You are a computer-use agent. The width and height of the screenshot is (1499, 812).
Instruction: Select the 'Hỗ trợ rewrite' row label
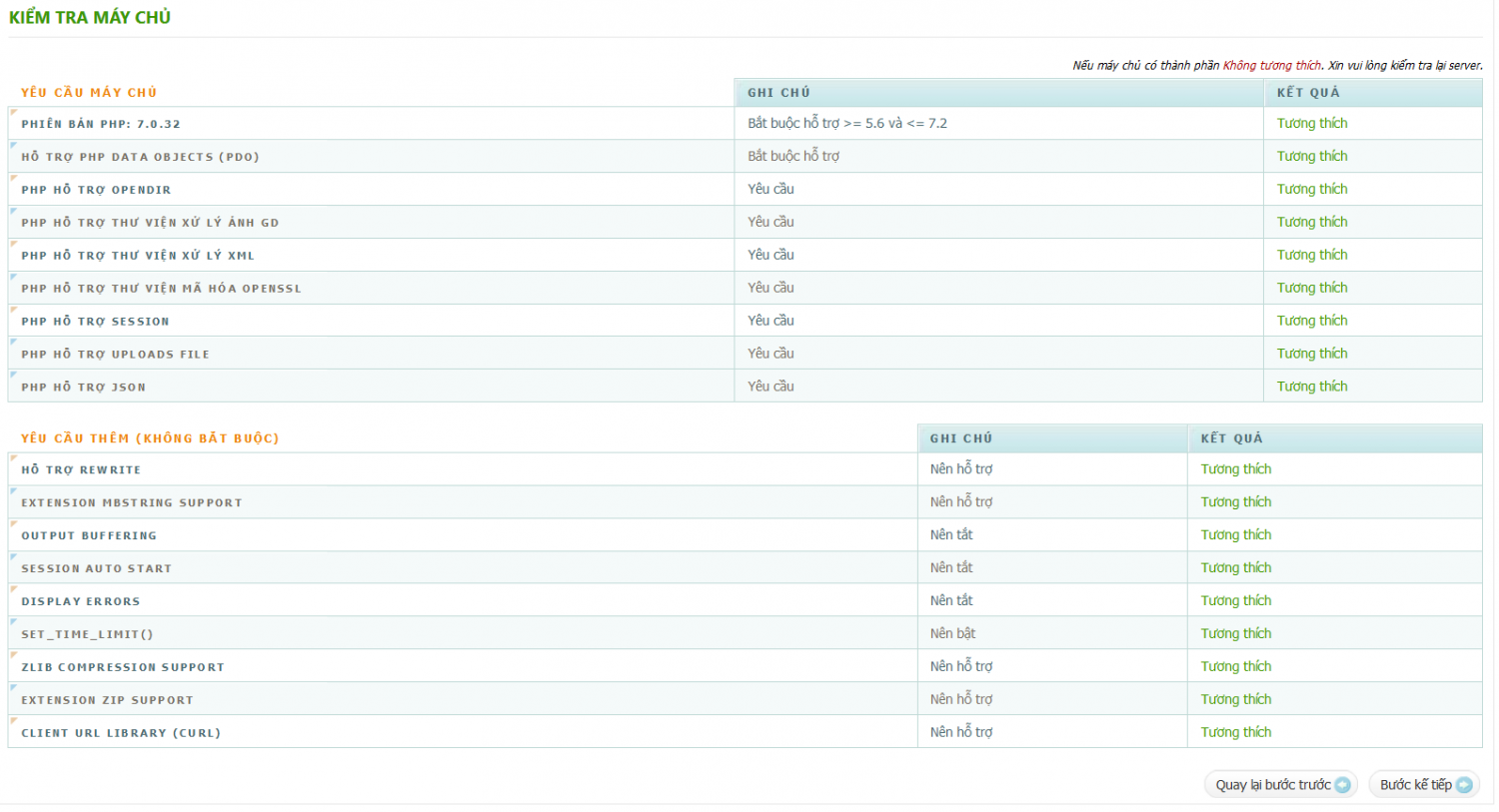81,470
